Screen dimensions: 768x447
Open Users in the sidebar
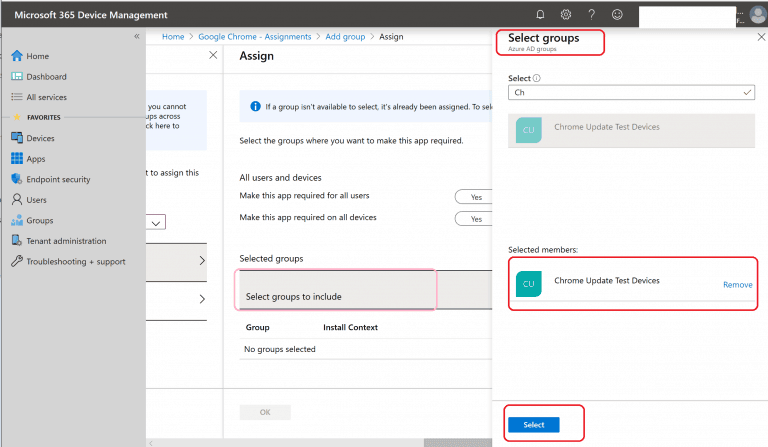tap(36, 200)
